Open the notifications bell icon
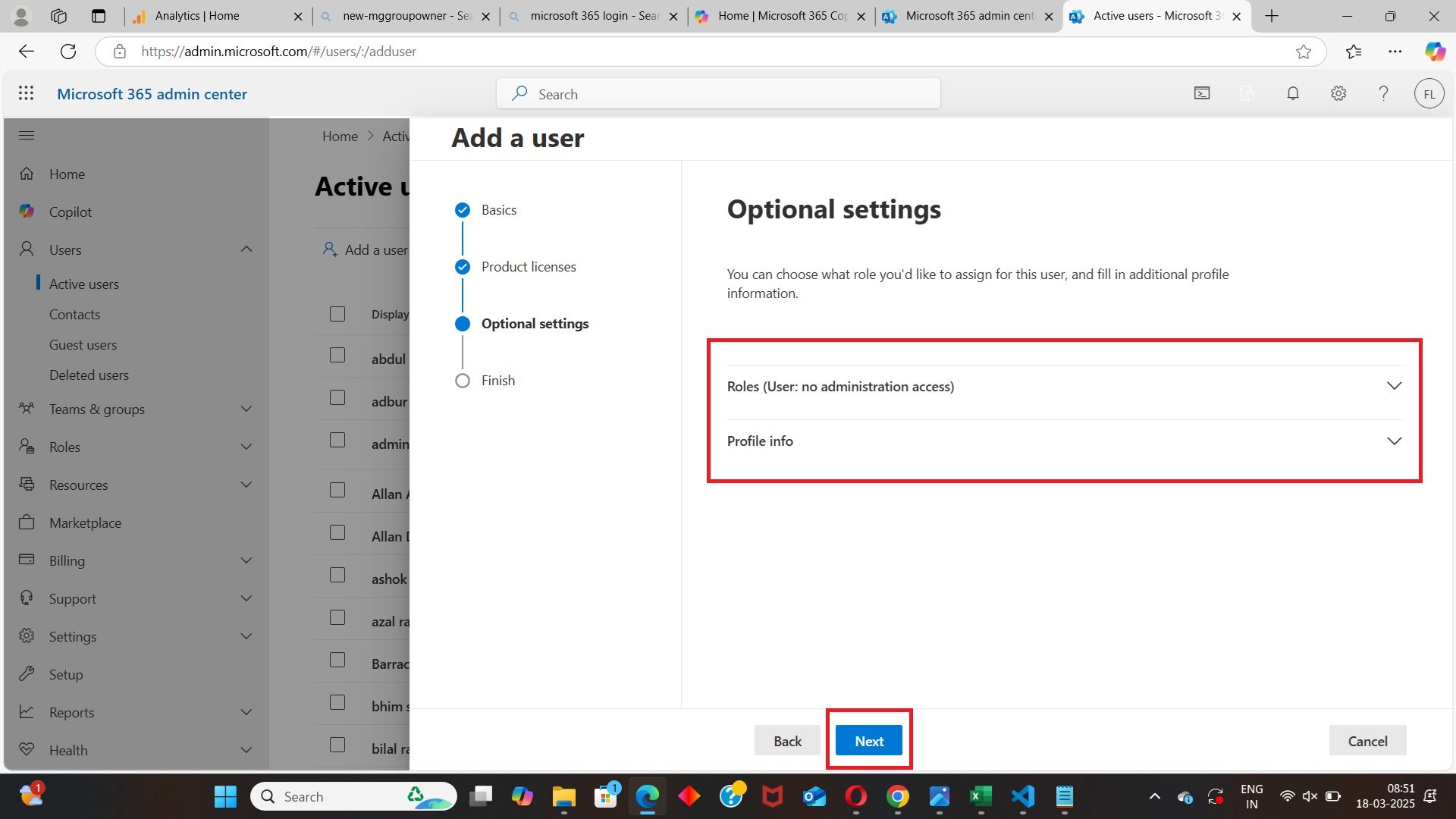 tap(1293, 93)
